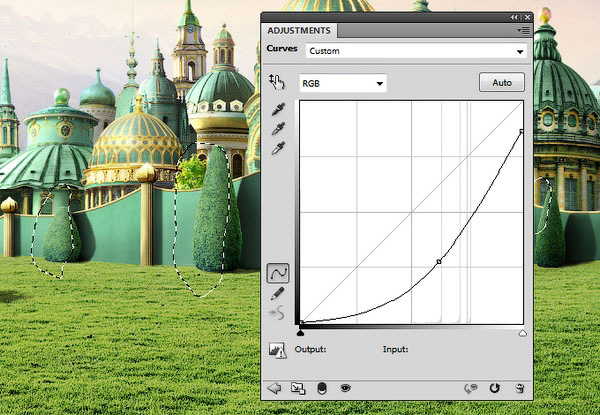This screenshot has height=415, width=600.
Task: Click the Auto button
Action: (x=502, y=83)
